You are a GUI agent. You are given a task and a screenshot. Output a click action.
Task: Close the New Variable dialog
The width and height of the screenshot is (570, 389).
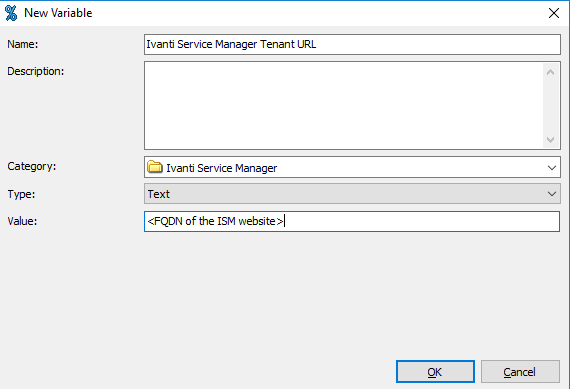(554, 13)
